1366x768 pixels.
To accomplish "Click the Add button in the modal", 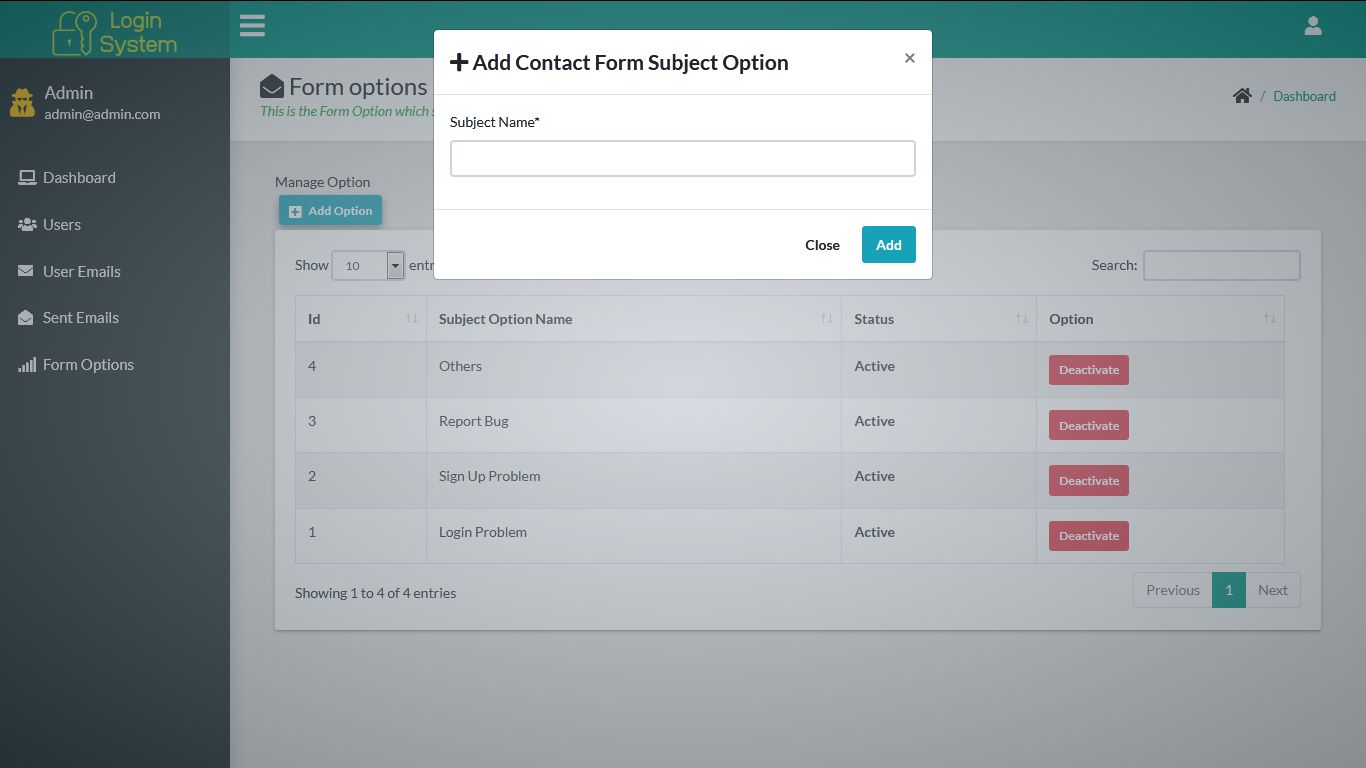I will 888,244.
